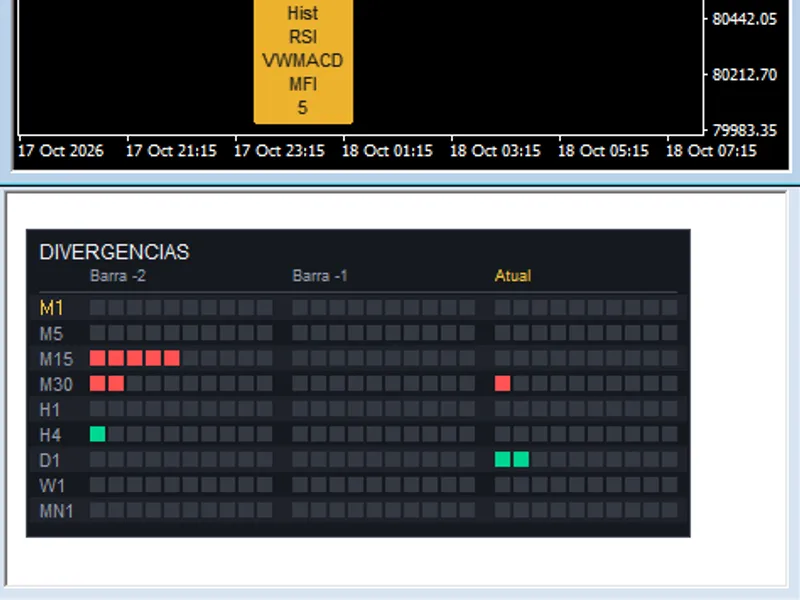Click the orange indicator label with VWMACD
800x600 pixels.
(x=303, y=61)
